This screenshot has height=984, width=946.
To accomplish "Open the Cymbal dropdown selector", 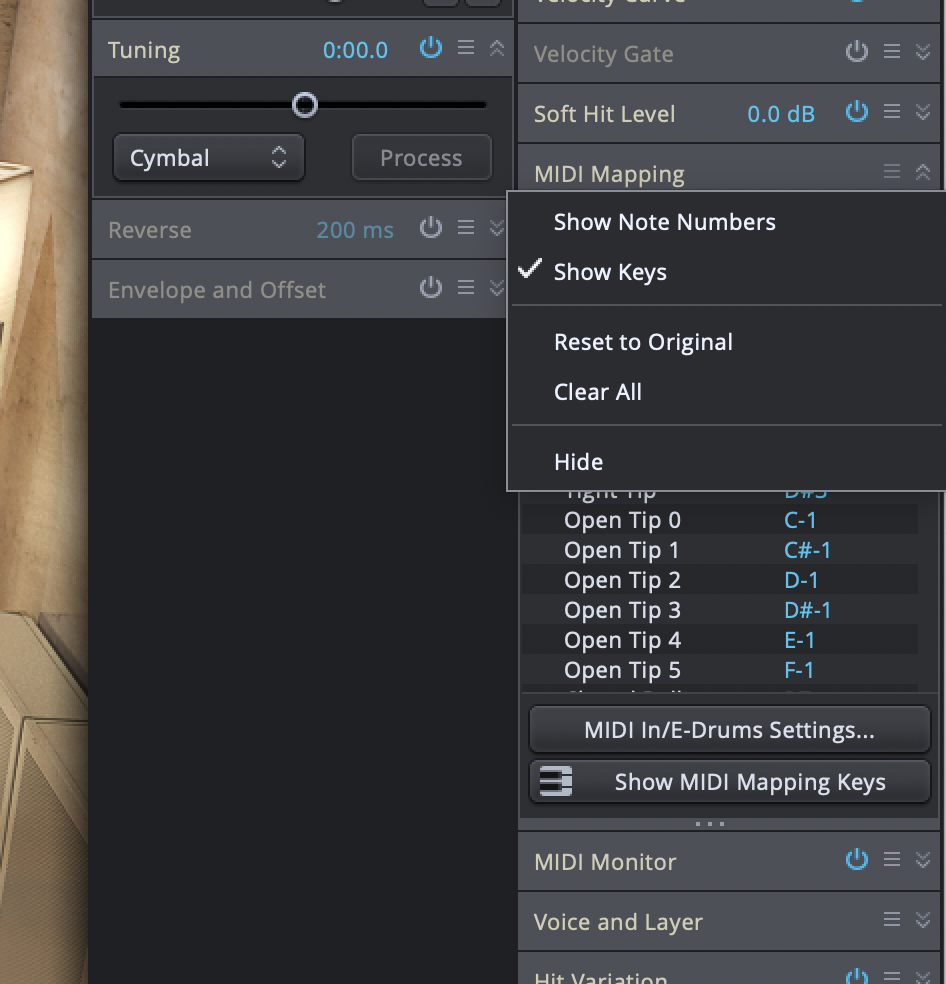I will tap(208, 158).
